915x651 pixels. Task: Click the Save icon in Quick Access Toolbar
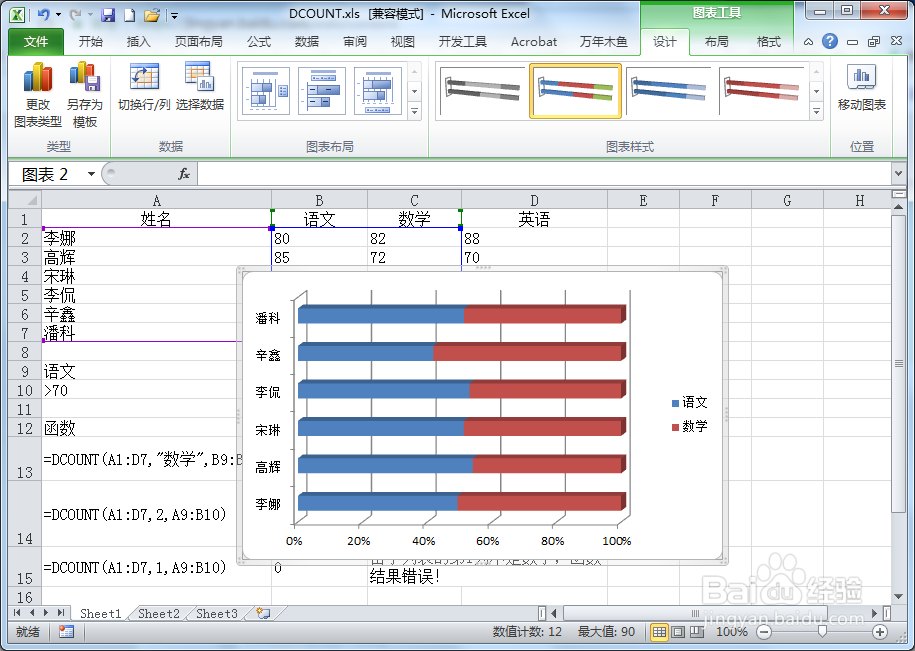[108, 13]
